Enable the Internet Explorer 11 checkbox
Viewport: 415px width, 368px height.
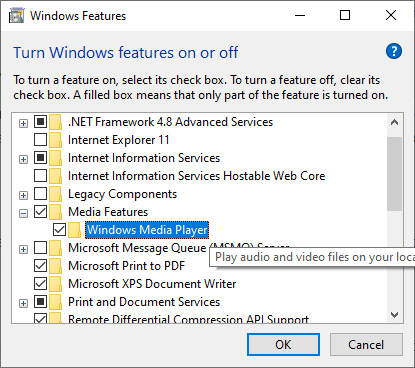40,140
